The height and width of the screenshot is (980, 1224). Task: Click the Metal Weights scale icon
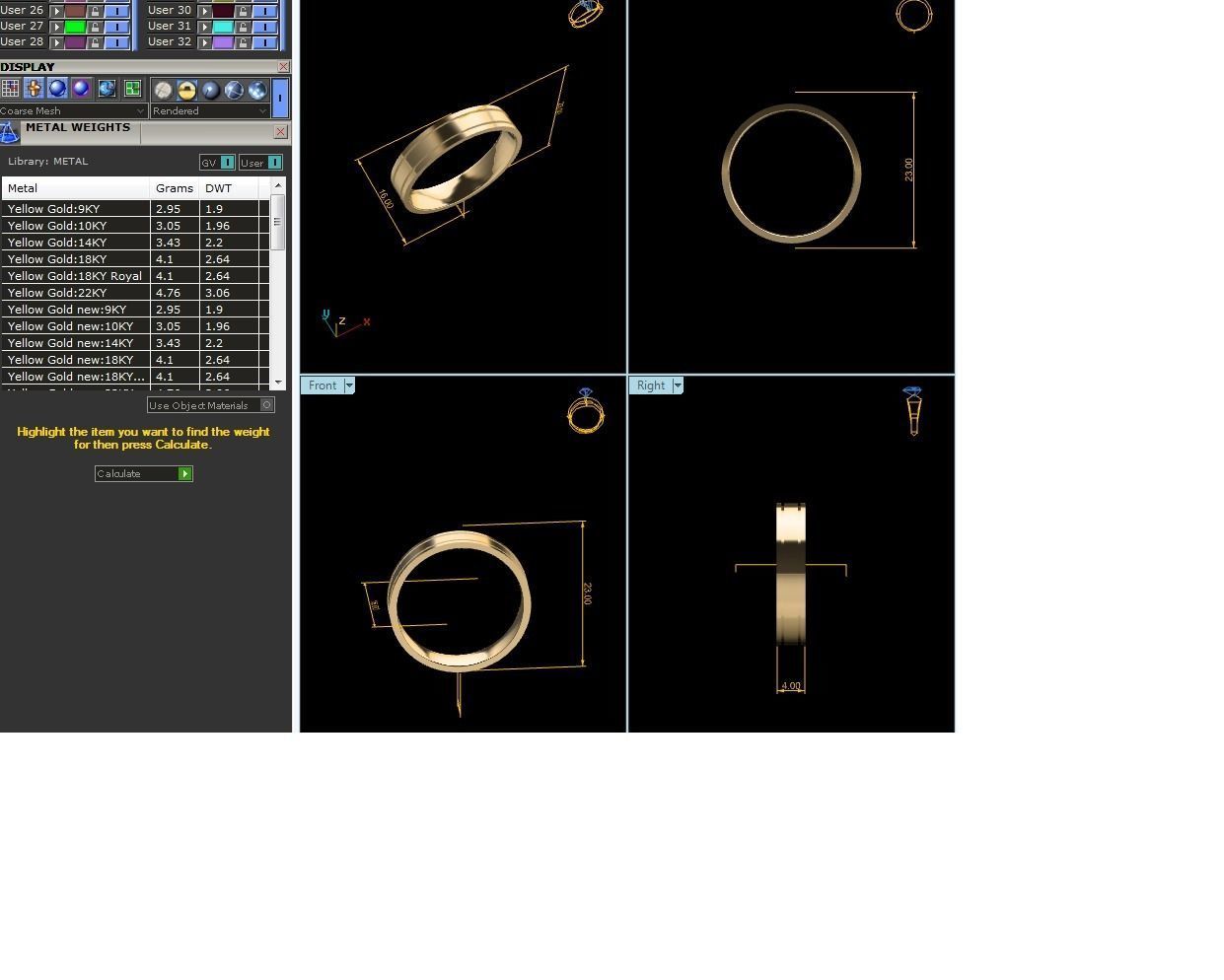click(x=9, y=133)
